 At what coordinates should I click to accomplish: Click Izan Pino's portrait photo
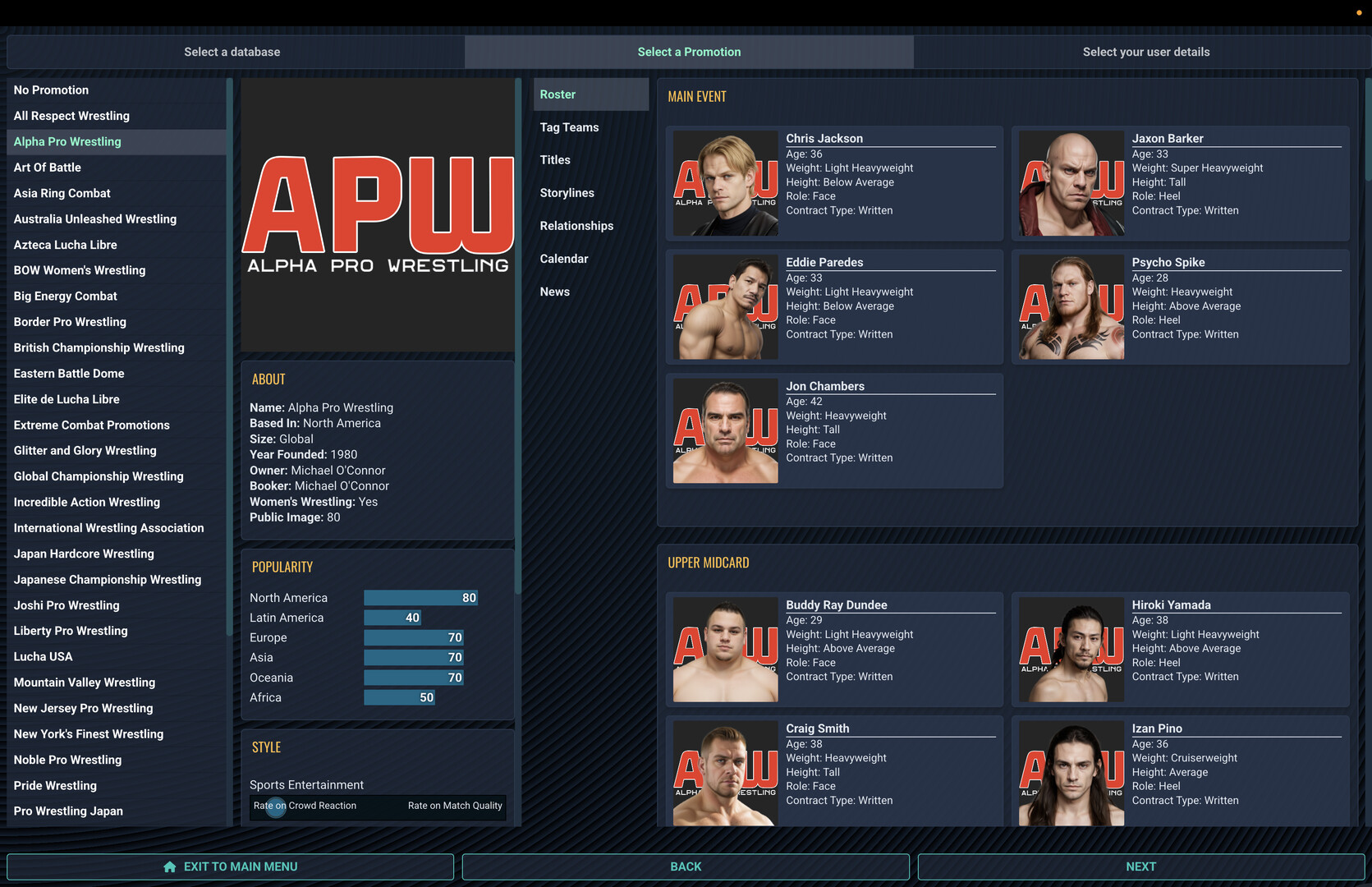point(1071,772)
